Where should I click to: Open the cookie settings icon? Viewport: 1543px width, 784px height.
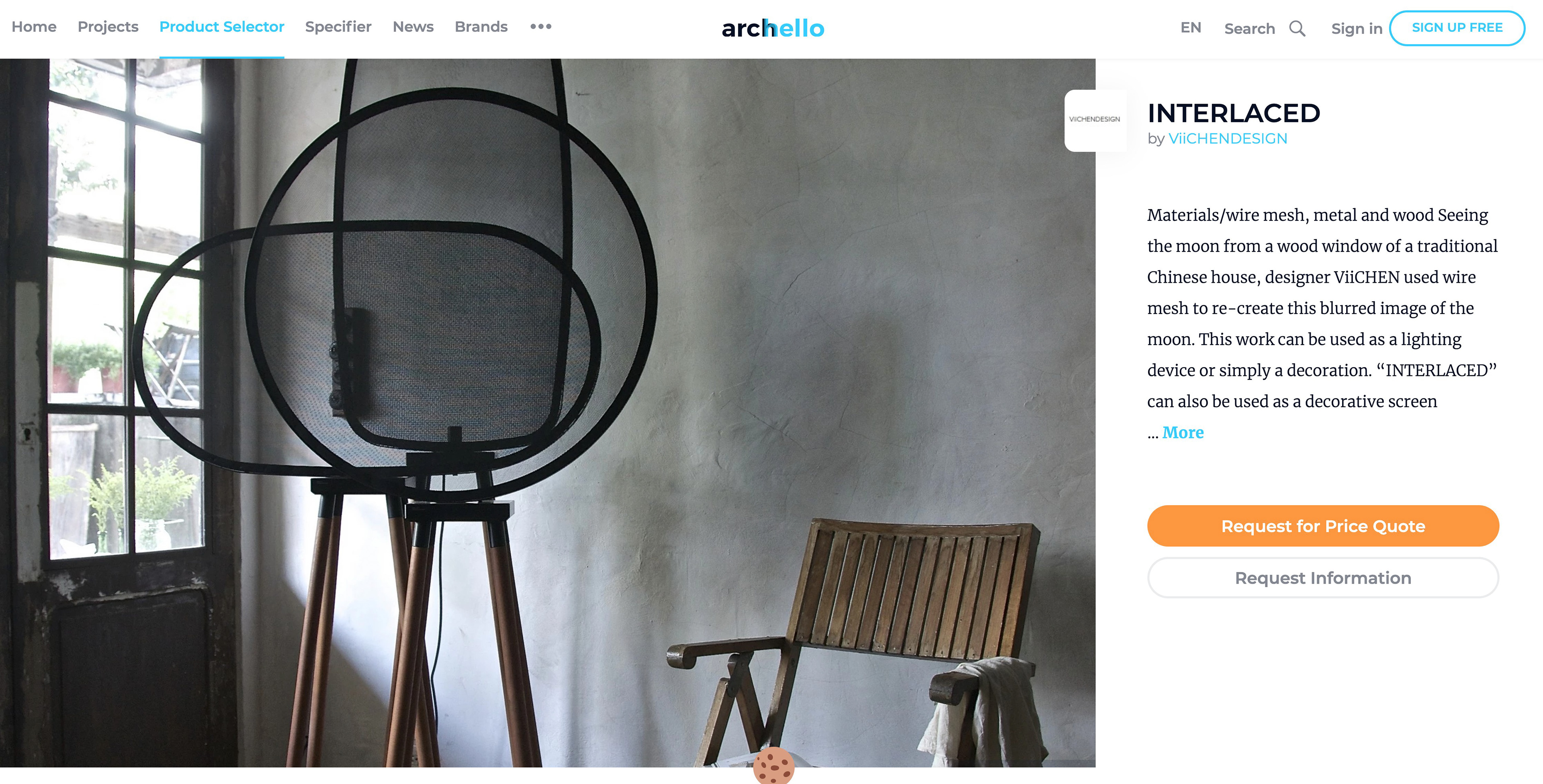[773, 765]
